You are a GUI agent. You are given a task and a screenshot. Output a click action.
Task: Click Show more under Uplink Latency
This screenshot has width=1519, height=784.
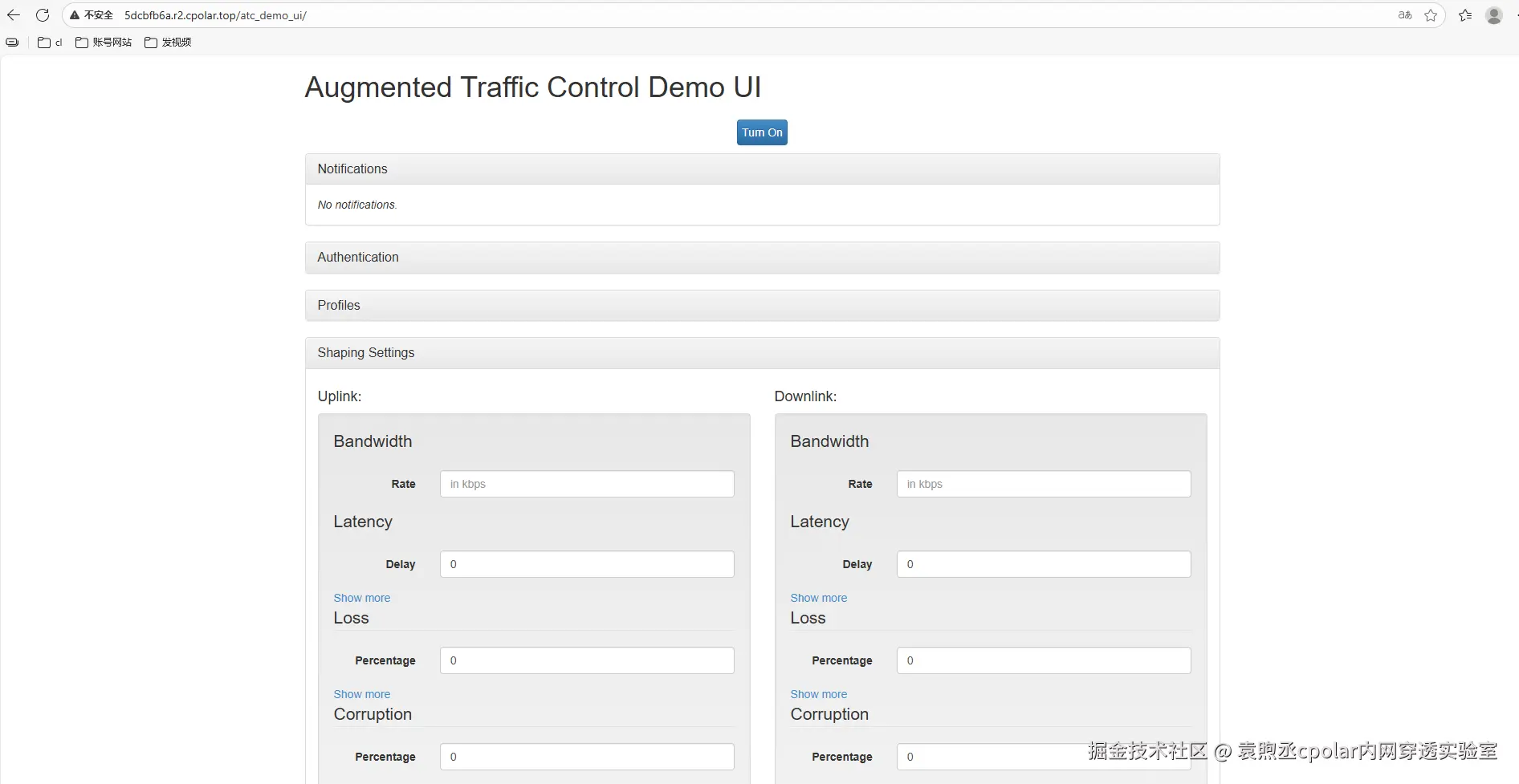coord(362,598)
